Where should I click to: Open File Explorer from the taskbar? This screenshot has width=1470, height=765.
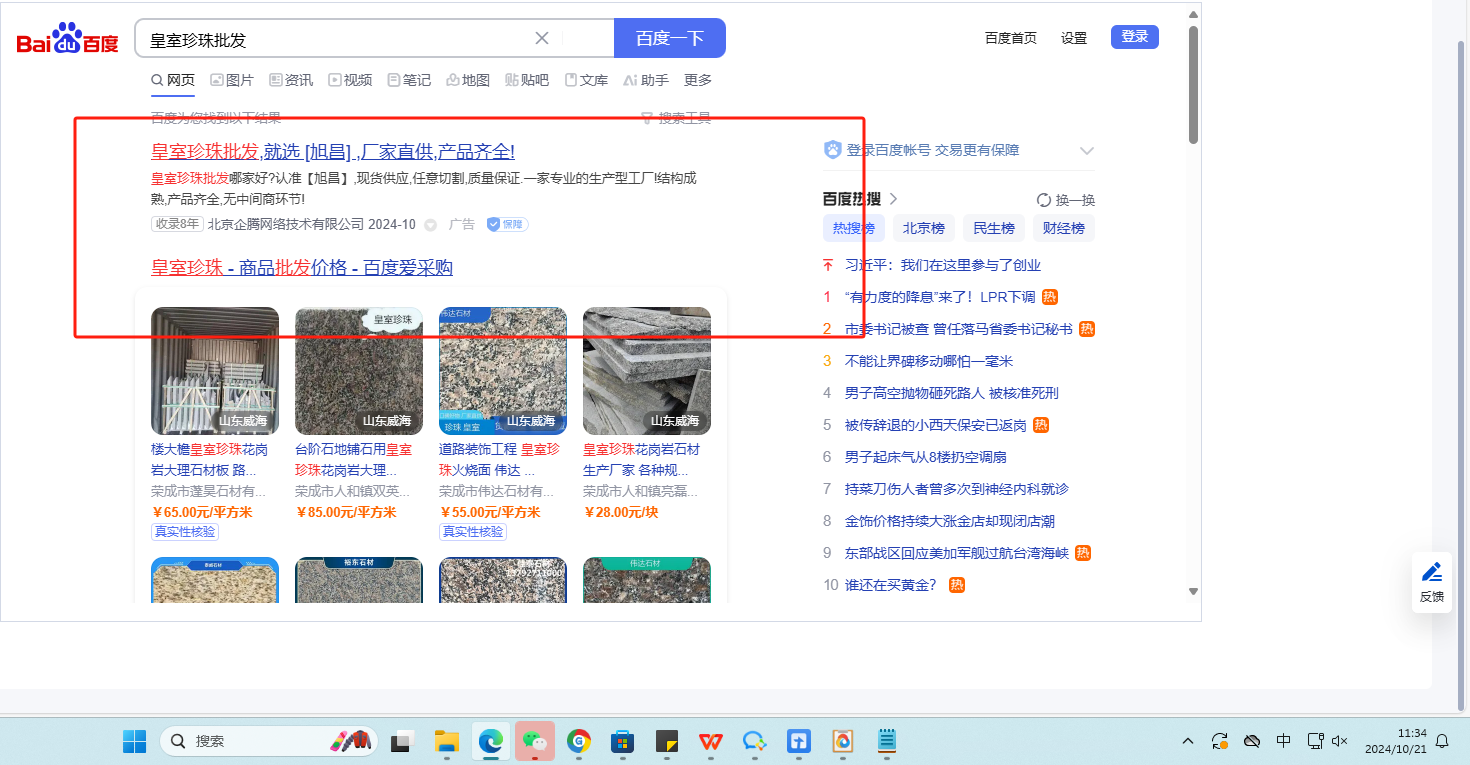tap(447, 741)
